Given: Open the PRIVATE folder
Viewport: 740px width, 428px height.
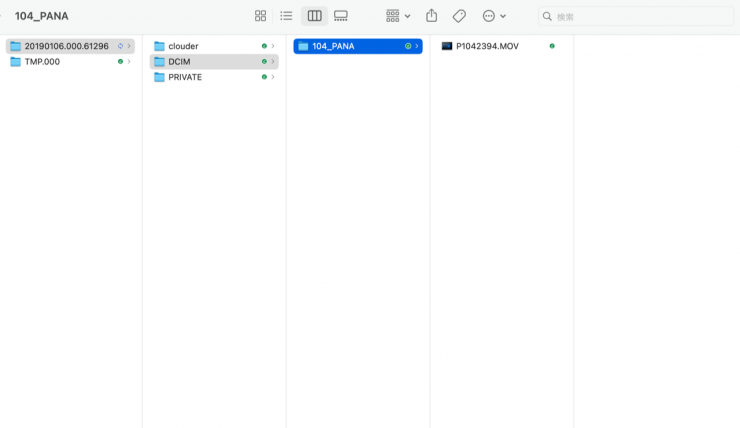Looking at the screenshot, I should pyautogui.click(x=185, y=77).
